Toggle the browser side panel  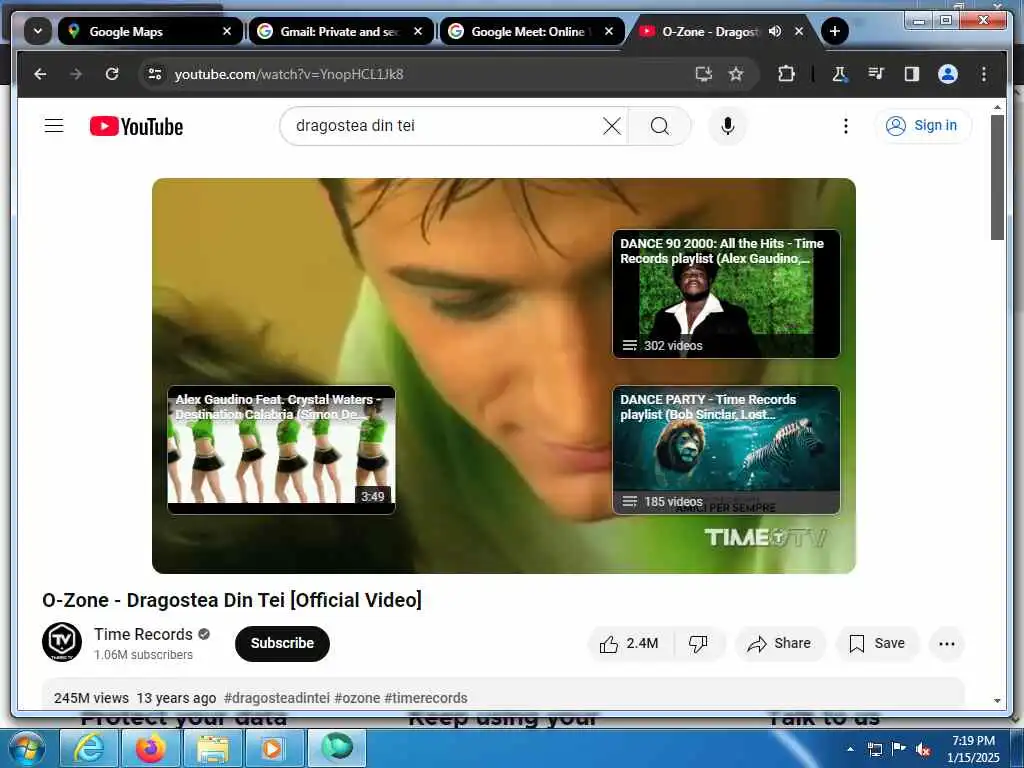pos(912,74)
